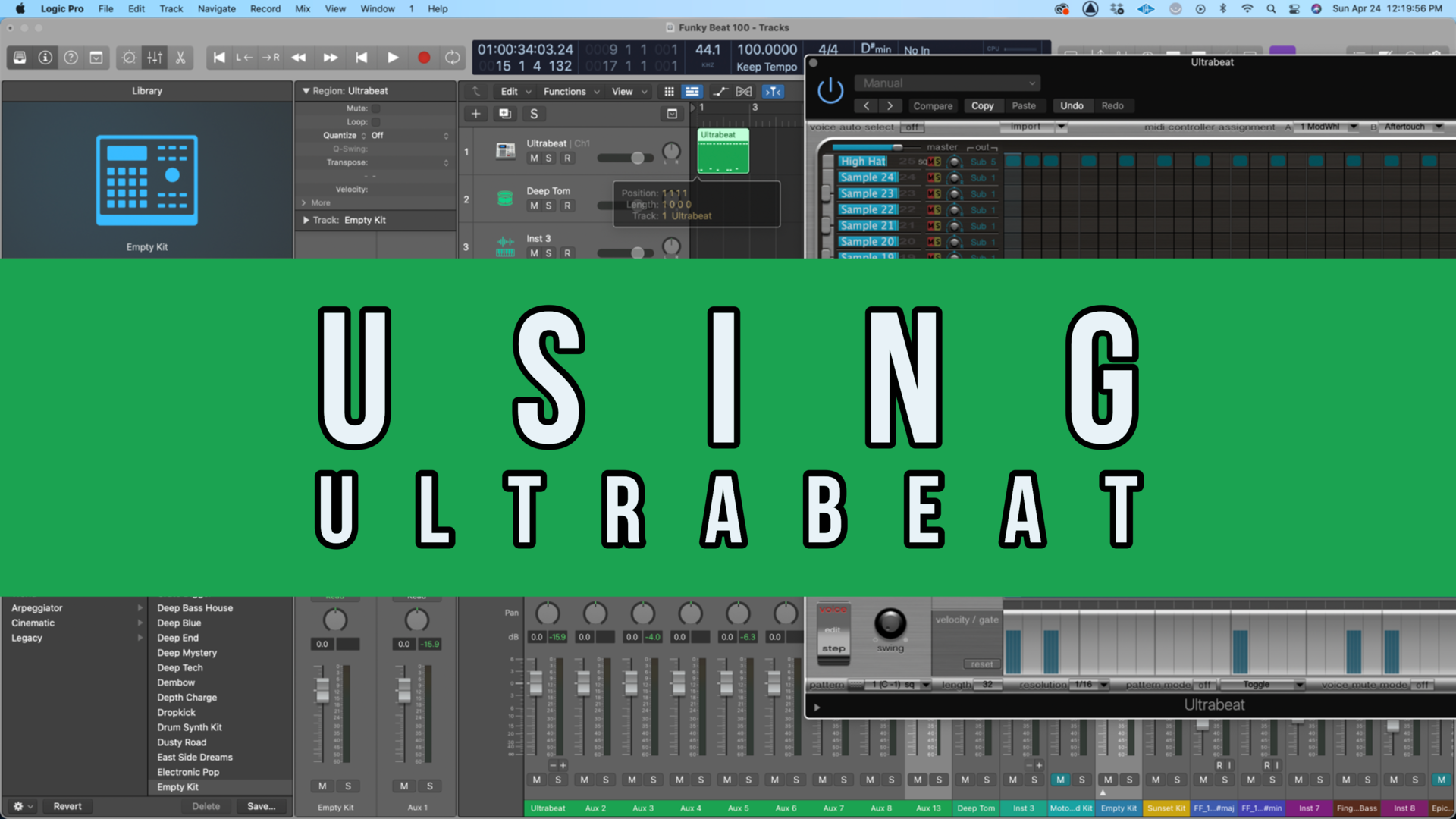The image size is (1456, 819).
Task: Select the crossfade tool icon in editor toolbar
Action: click(x=743, y=91)
